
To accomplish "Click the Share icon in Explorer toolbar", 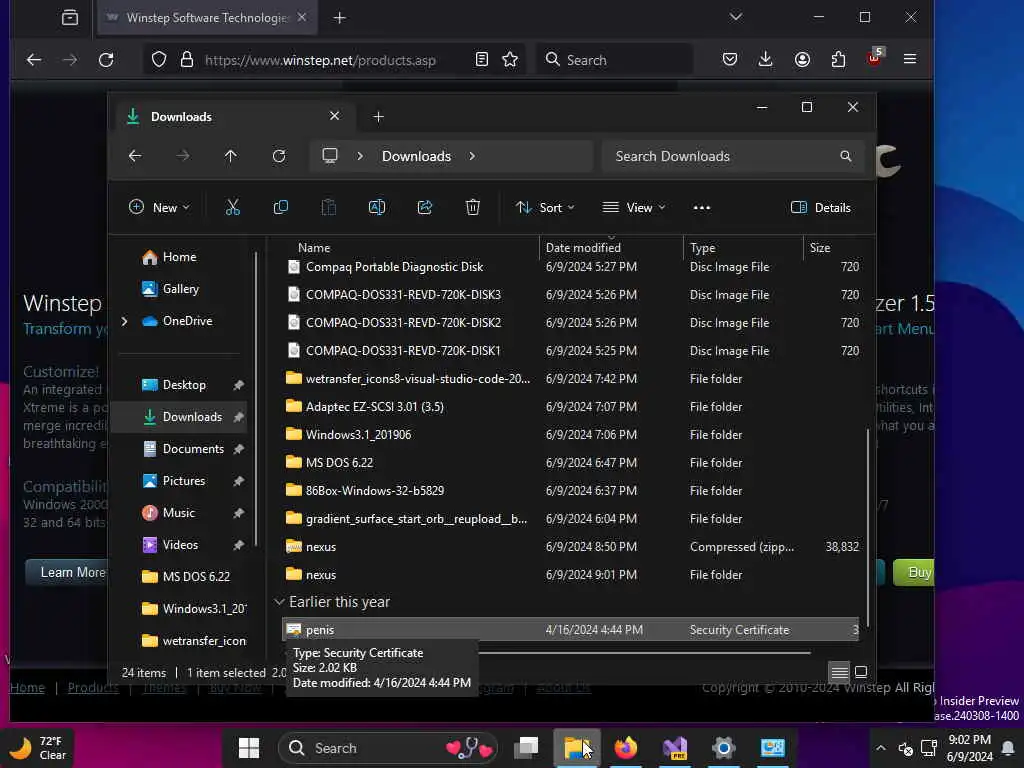I will click(425, 208).
